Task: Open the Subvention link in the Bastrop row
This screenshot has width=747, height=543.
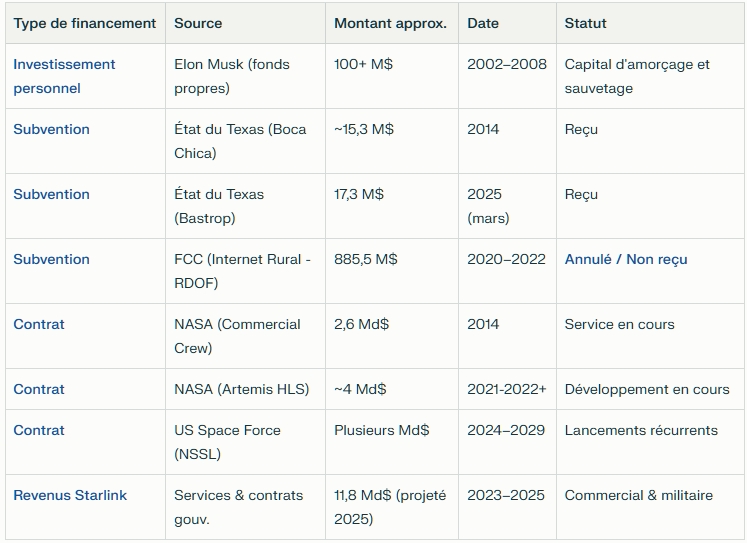Action: point(51,194)
